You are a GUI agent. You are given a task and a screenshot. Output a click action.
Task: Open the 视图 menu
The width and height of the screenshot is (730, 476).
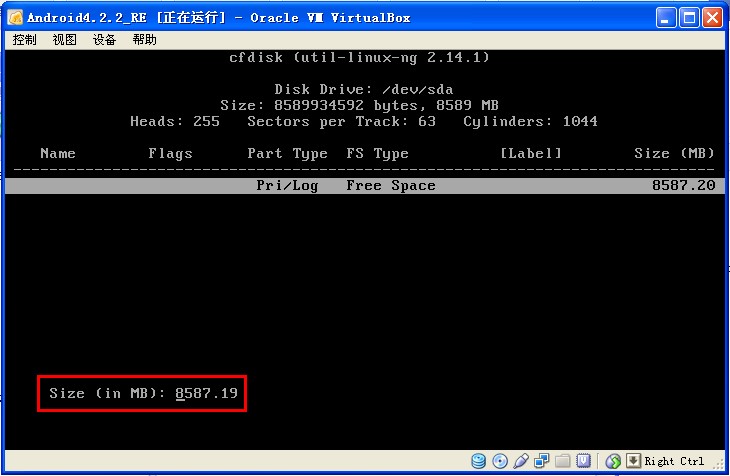[64, 40]
